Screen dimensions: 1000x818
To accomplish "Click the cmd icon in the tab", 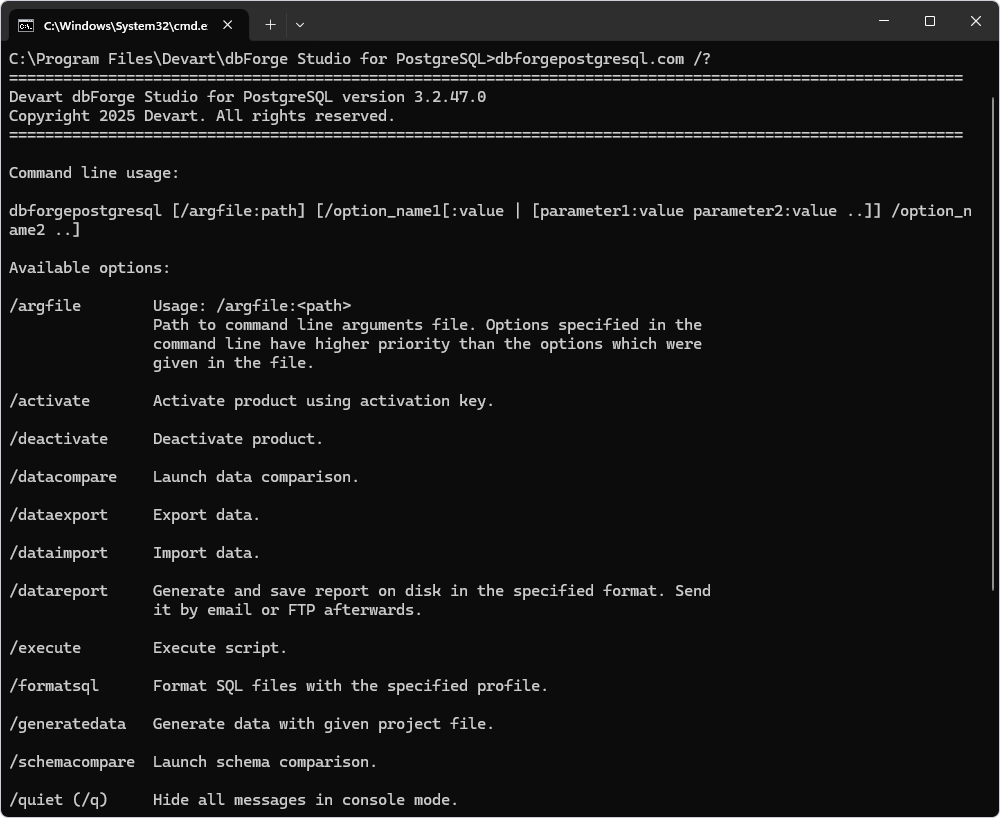I will click(x=26, y=26).
